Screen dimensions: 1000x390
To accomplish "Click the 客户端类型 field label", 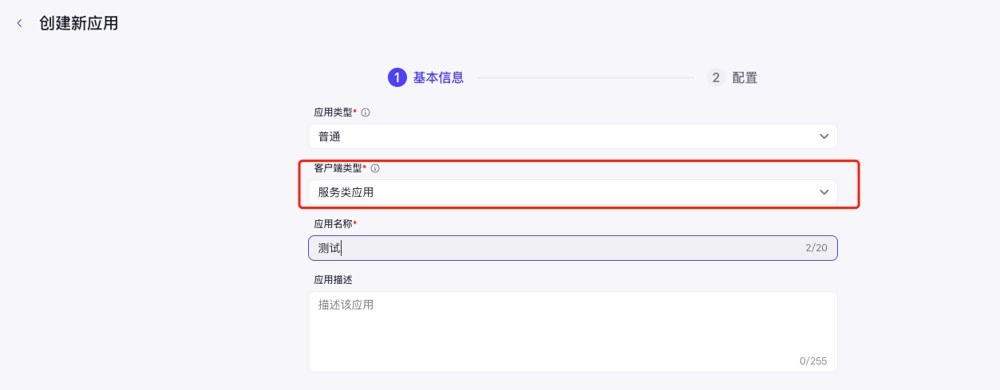I will (x=337, y=169).
